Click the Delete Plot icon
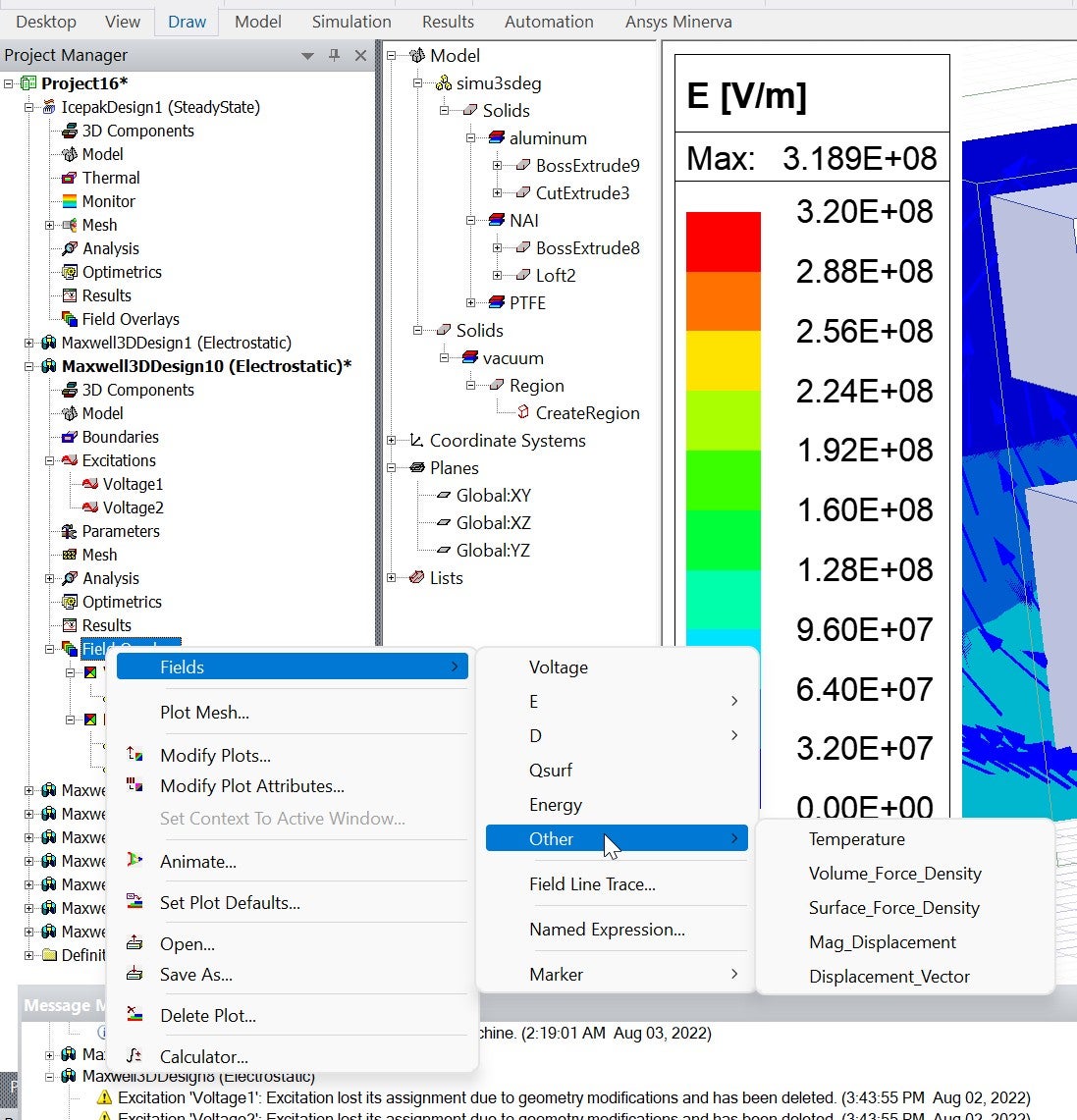Image resolution: width=1077 pixels, height=1120 pixels. coord(135,1015)
